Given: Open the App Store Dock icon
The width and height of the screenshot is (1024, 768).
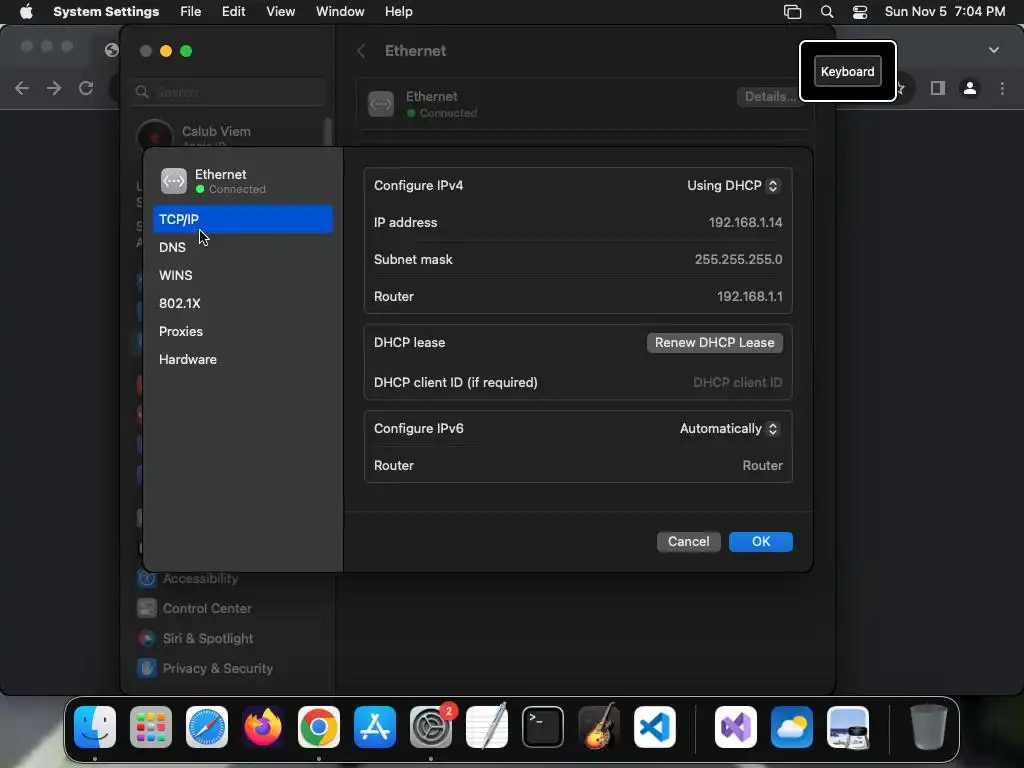Looking at the screenshot, I should [x=375, y=727].
